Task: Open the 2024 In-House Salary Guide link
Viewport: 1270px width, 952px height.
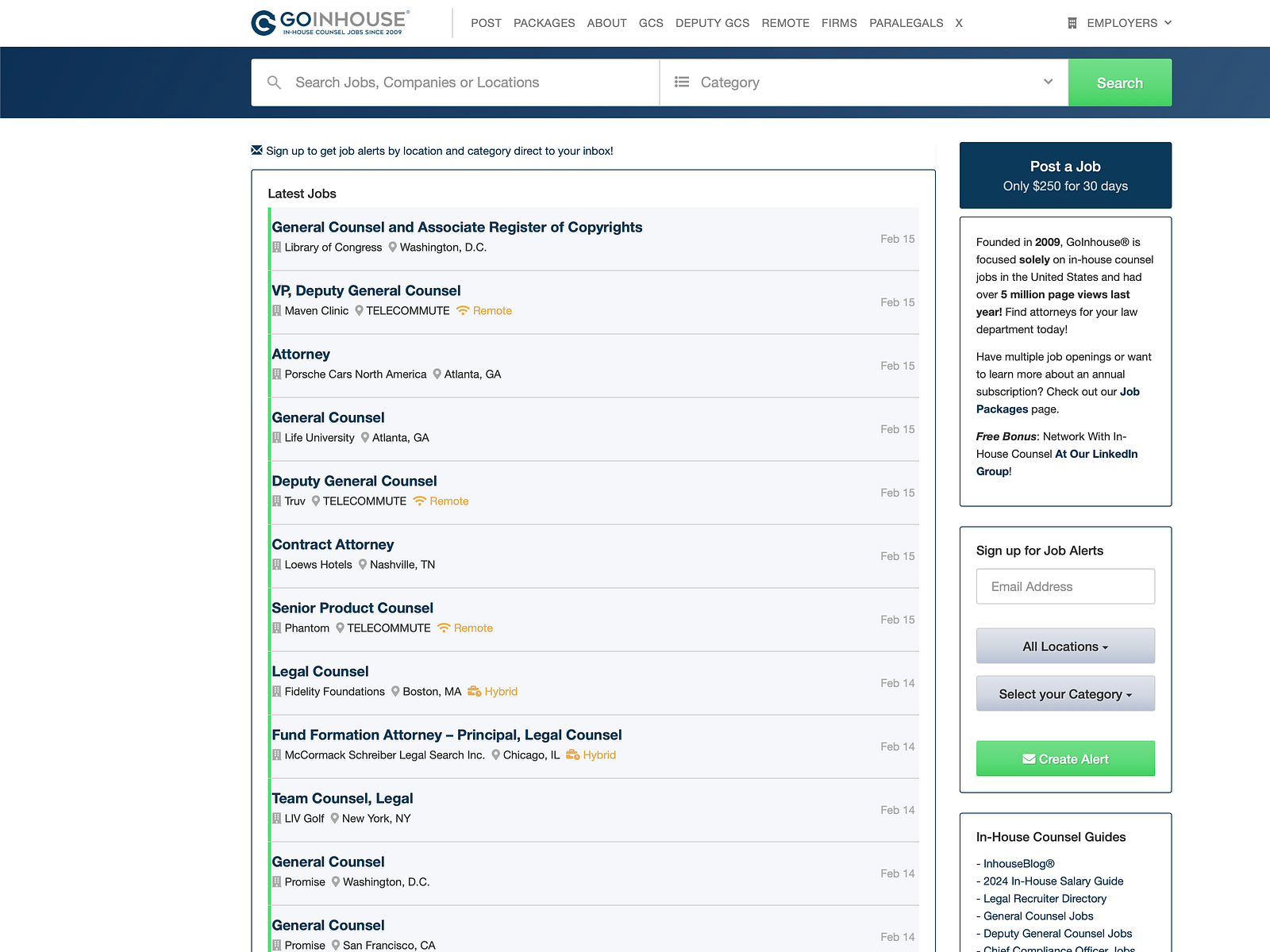Action: (1053, 881)
